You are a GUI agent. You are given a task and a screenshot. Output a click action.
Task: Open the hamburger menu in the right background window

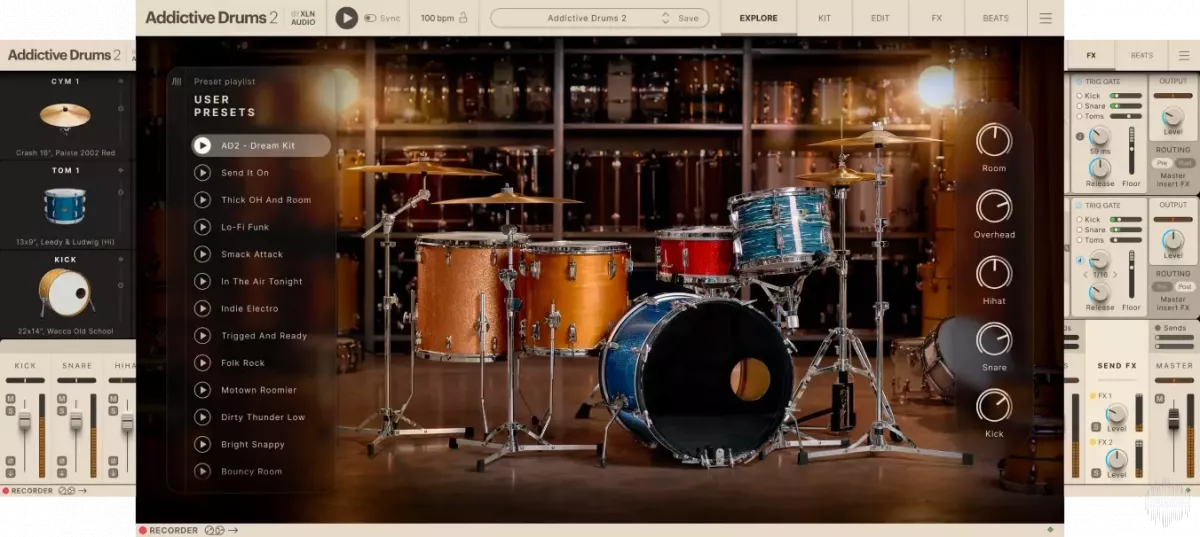[1184, 55]
